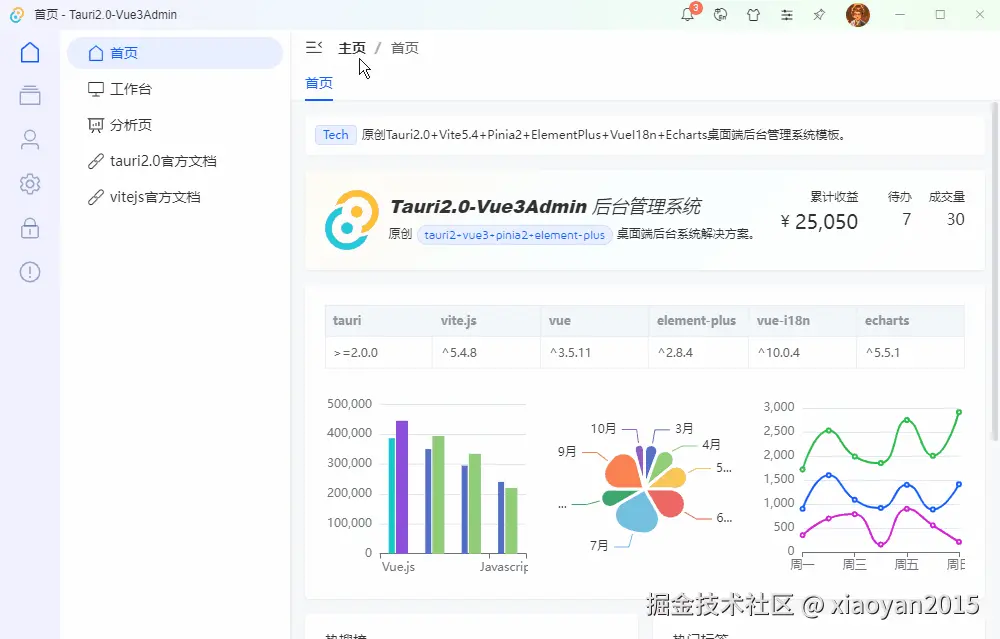Select the 首页 page tab
Screen dimensions: 1000x639
click(319, 84)
